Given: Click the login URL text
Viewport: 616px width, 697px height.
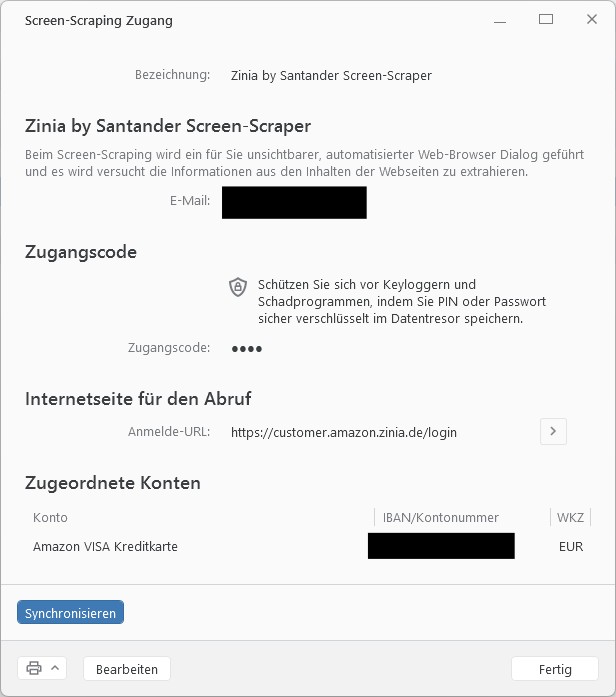Looking at the screenshot, I should pos(344,433).
